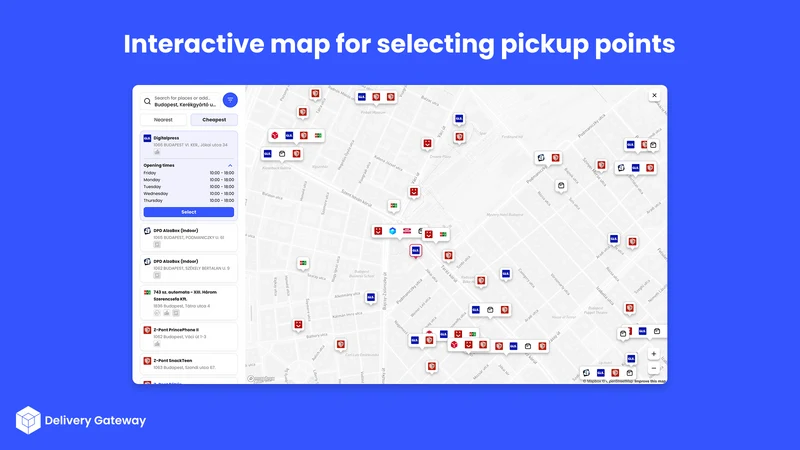
Task: Click the Mapbox logo on the map
Action: click(x=261, y=379)
